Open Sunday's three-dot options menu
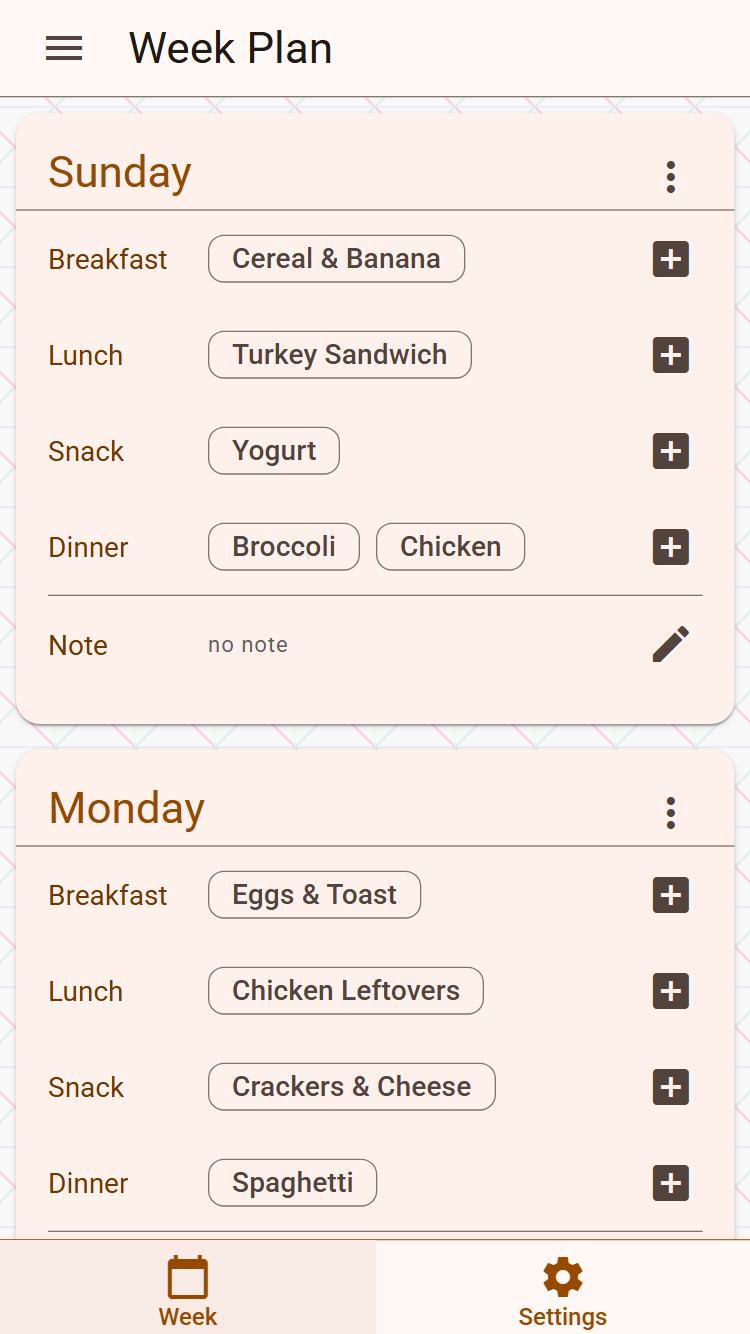 tap(670, 177)
